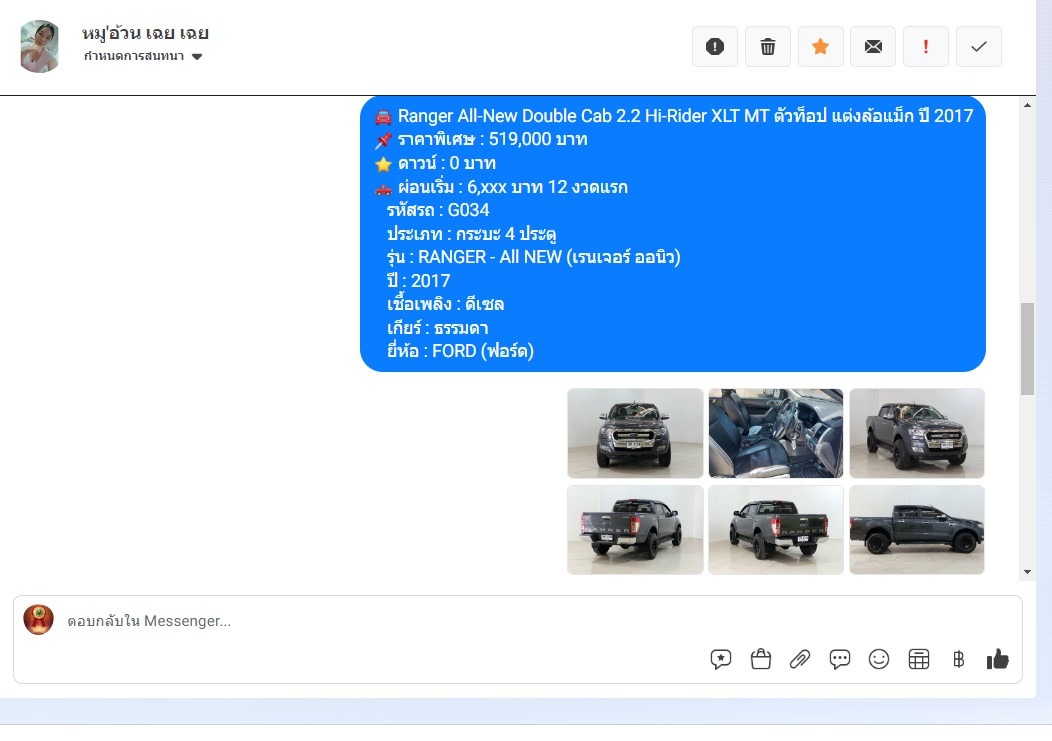Open the side profile Ranger photo

click(916, 530)
